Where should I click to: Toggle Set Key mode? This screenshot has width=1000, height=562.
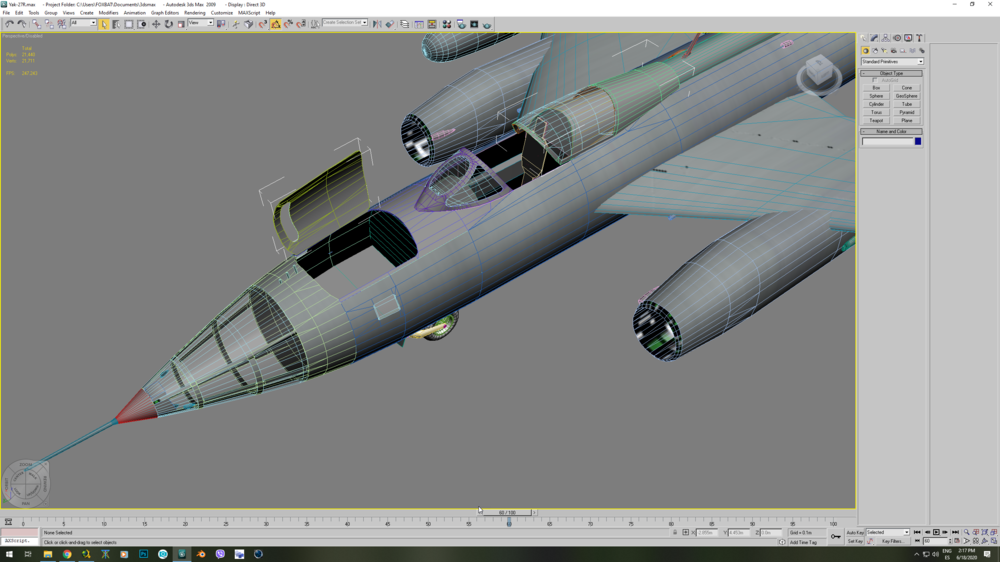coord(855,541)
